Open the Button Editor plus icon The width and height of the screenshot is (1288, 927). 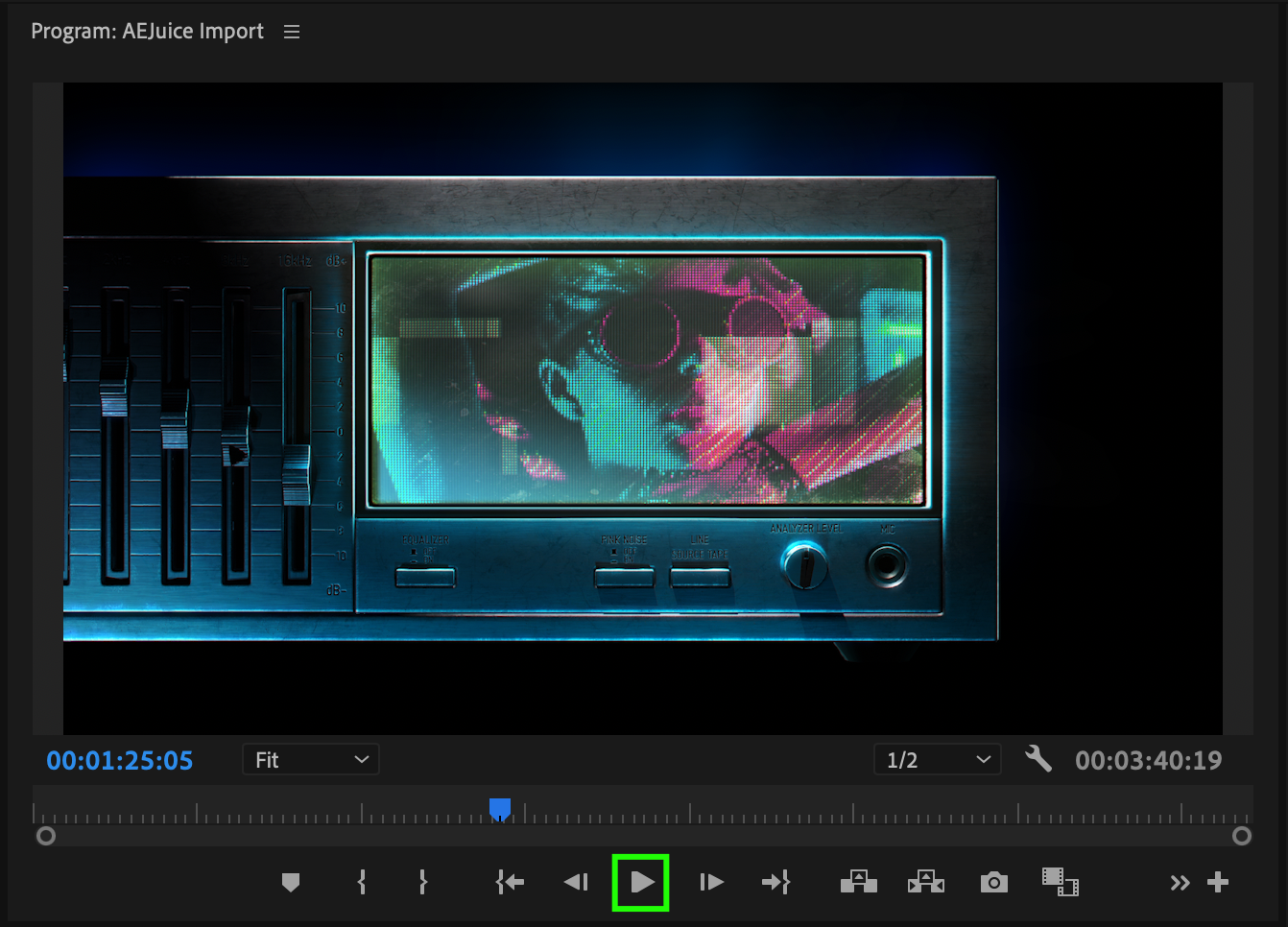1218,882
